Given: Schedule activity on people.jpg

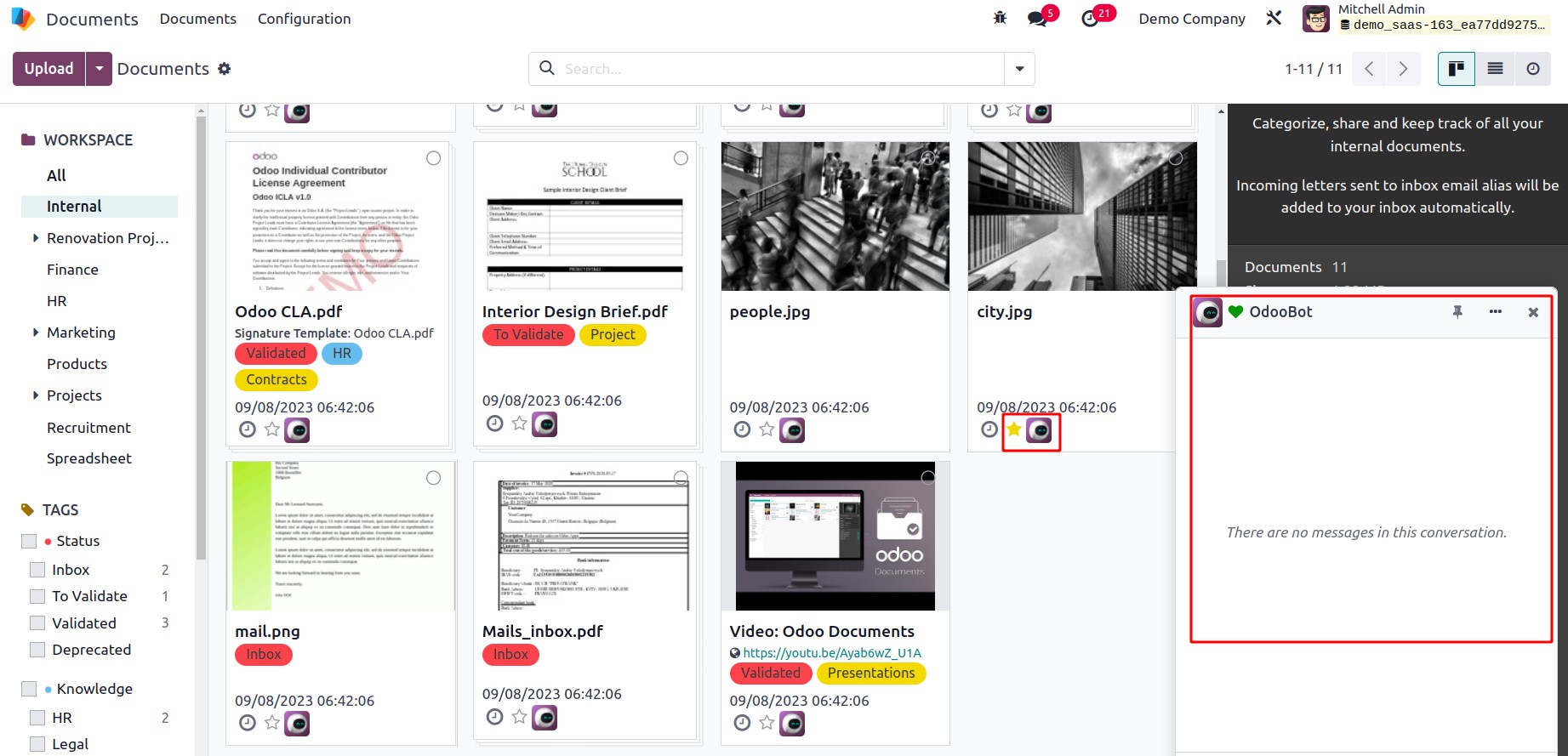Looking at the screenshot, I should [x=742, y=429].
